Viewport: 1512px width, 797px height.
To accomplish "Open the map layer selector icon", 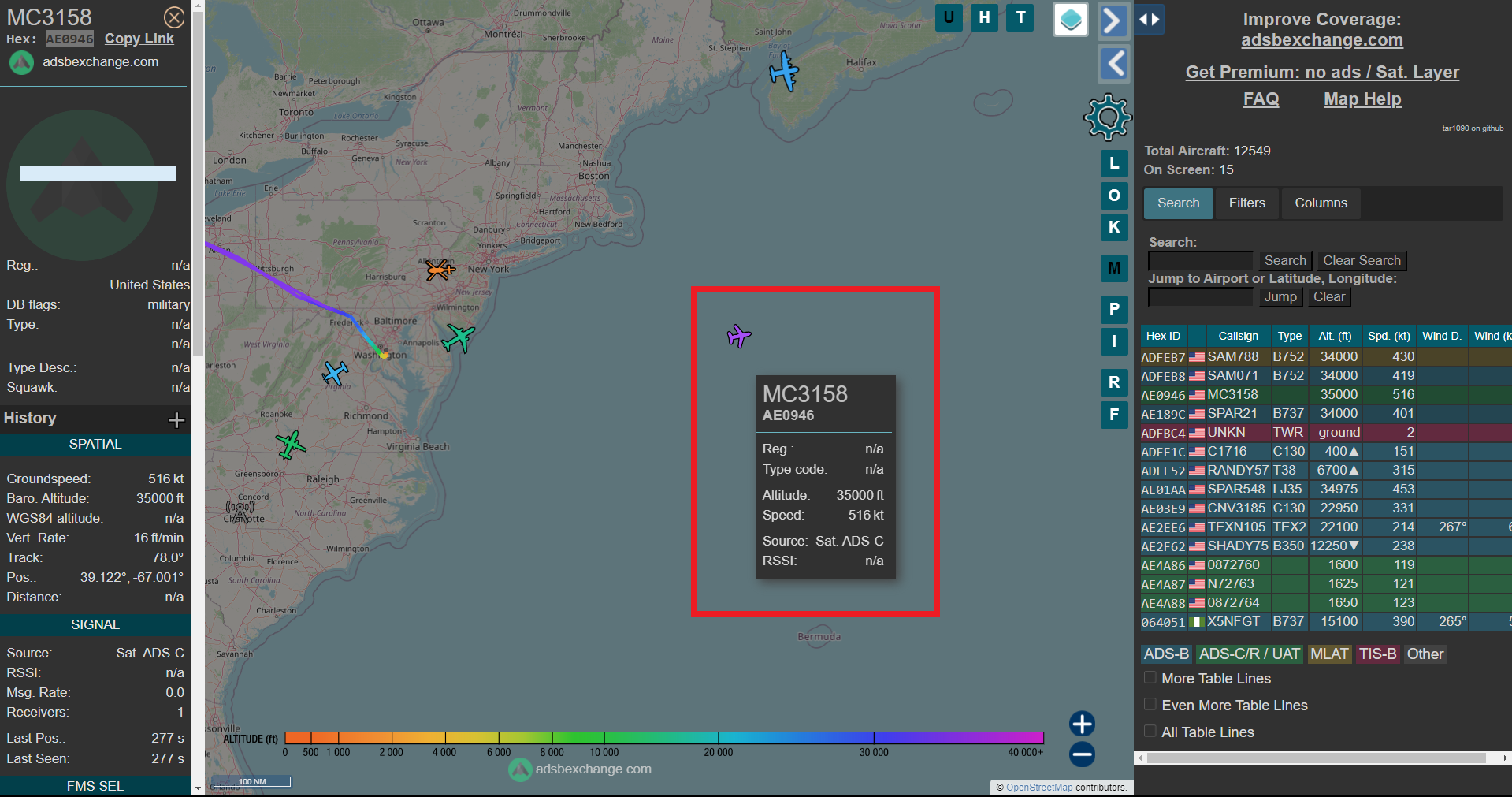I will point(1071,20).
